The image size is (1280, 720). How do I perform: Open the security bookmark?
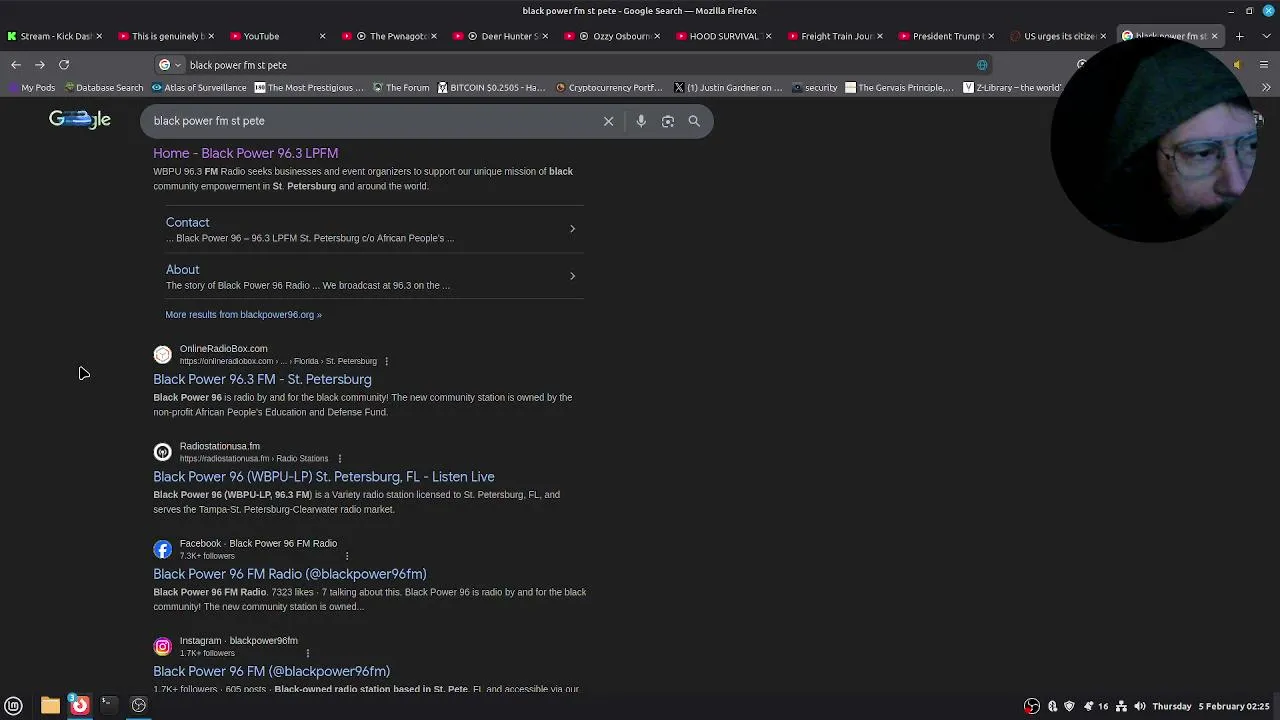click(814, 88)
